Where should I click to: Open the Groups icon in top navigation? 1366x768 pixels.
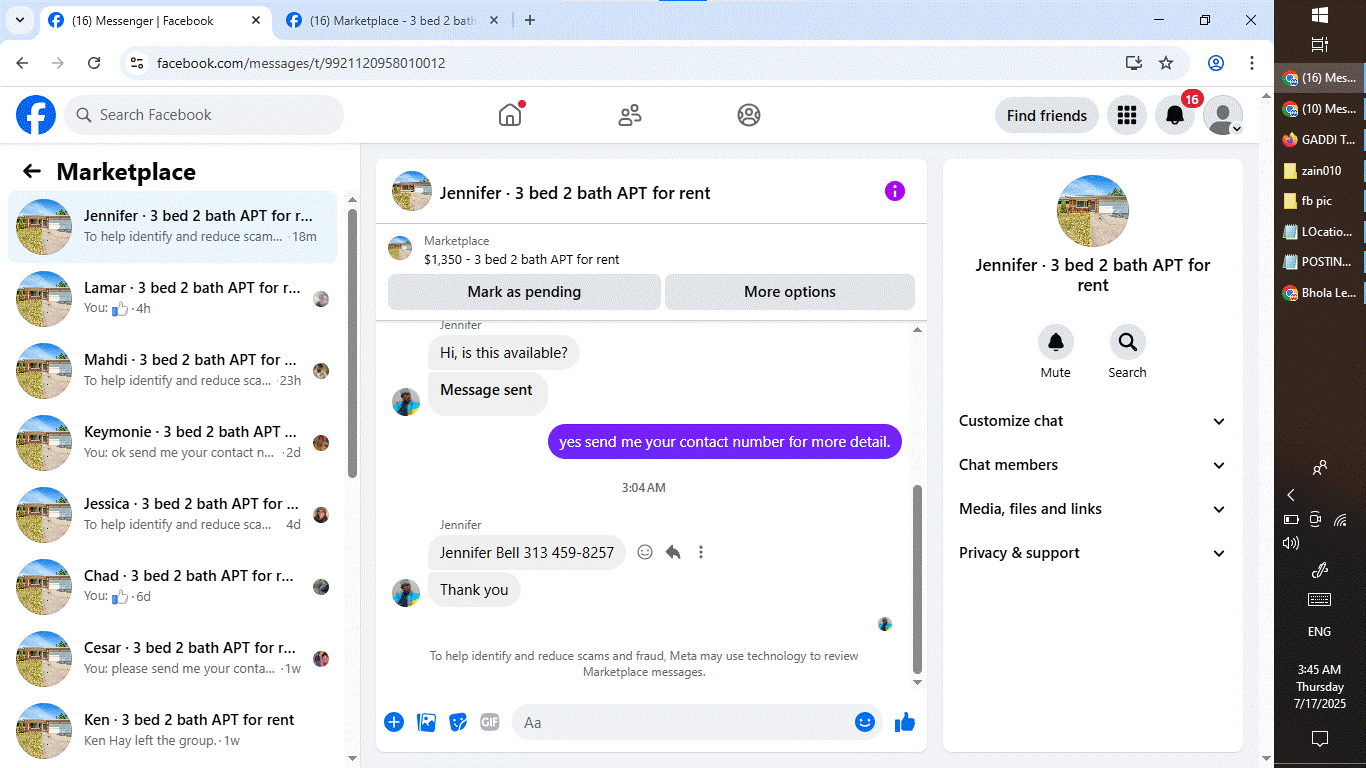[749, 115]
